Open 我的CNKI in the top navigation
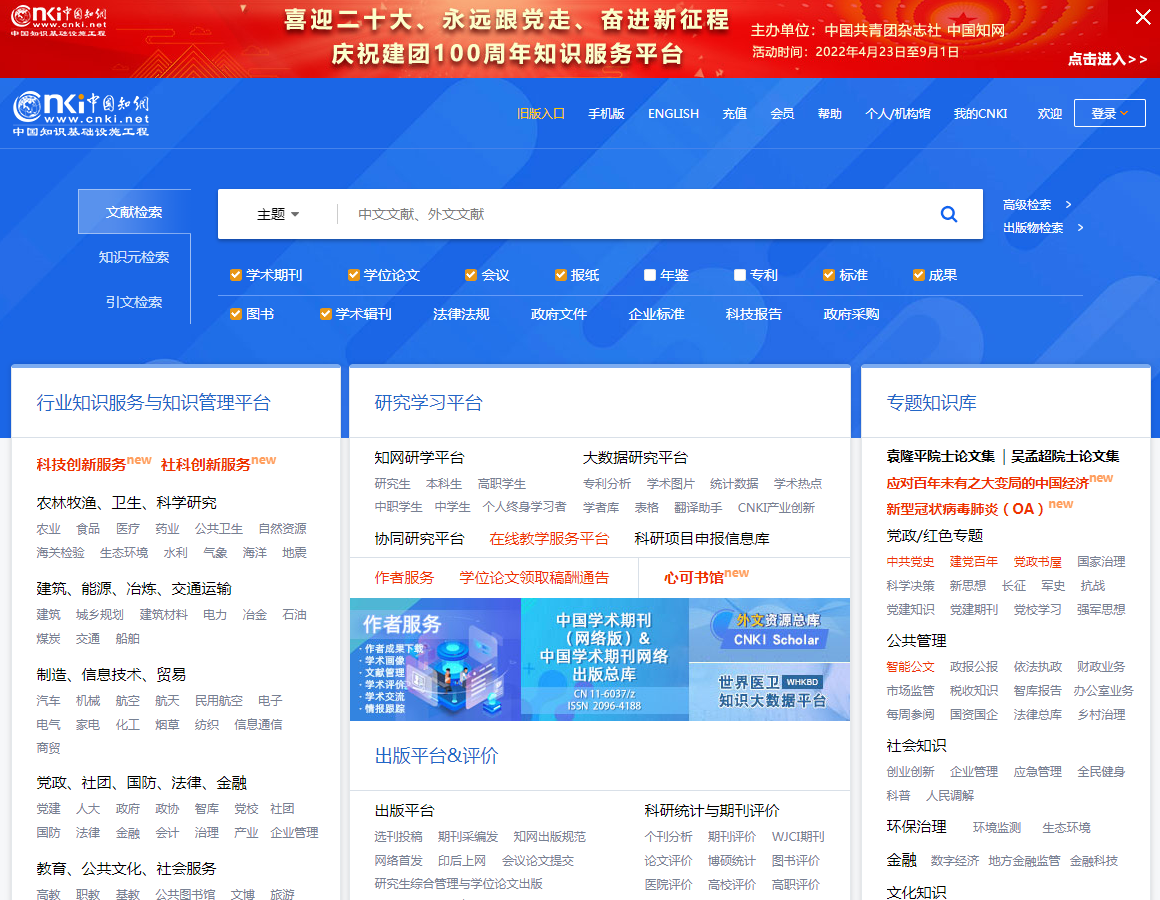Screen dimensions: 1160x900 [981, 113]
